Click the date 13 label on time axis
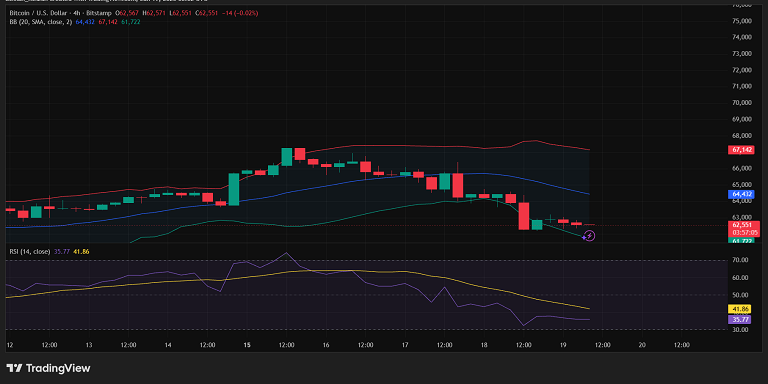 tap(89, 345)
